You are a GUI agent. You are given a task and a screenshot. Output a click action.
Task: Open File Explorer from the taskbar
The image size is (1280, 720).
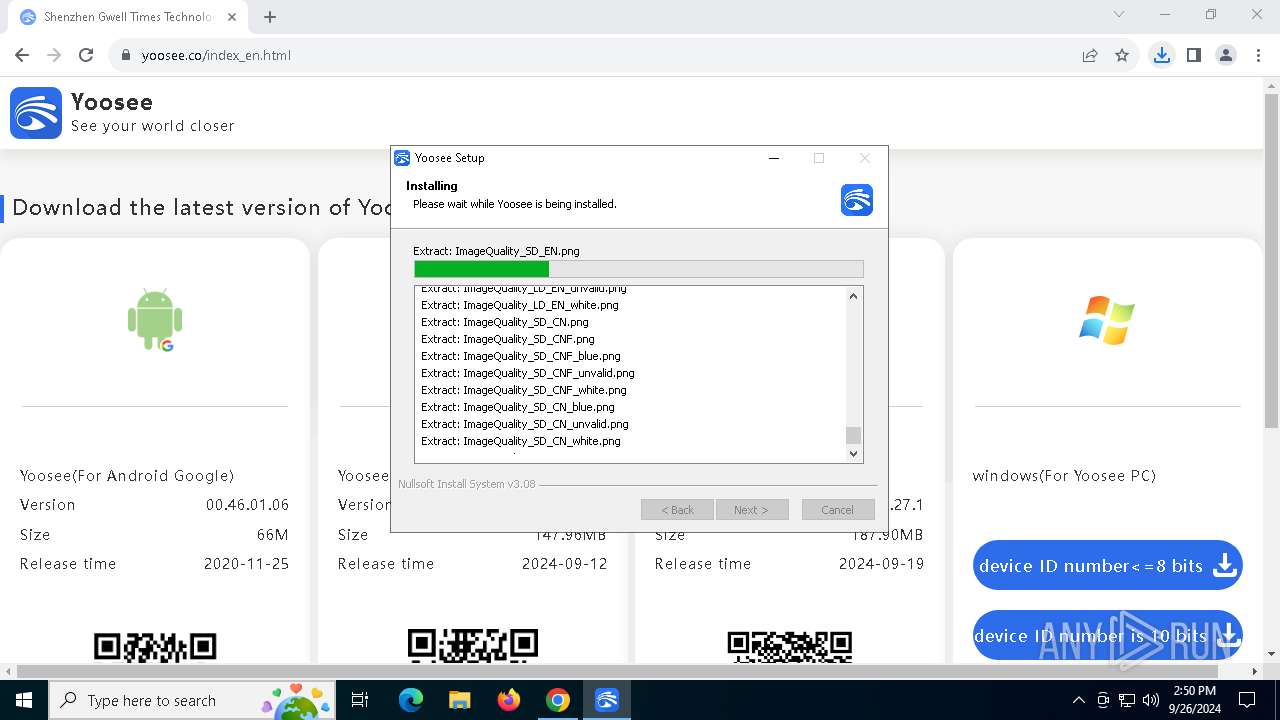(459, 700)
